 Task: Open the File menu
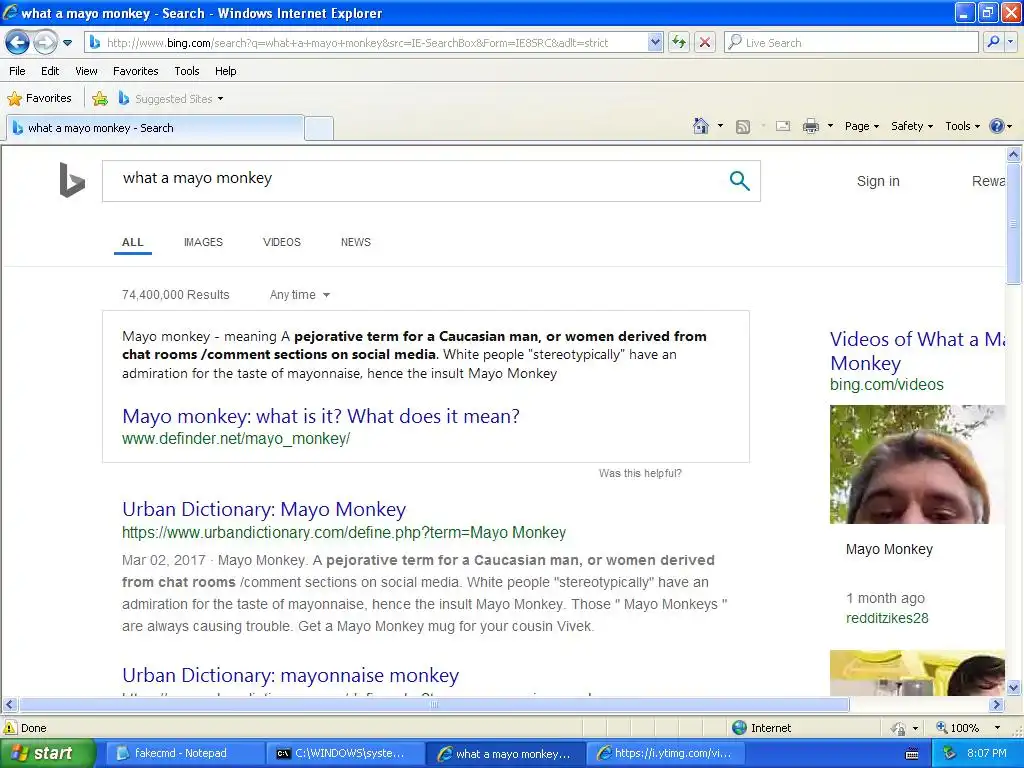point(18,71)
